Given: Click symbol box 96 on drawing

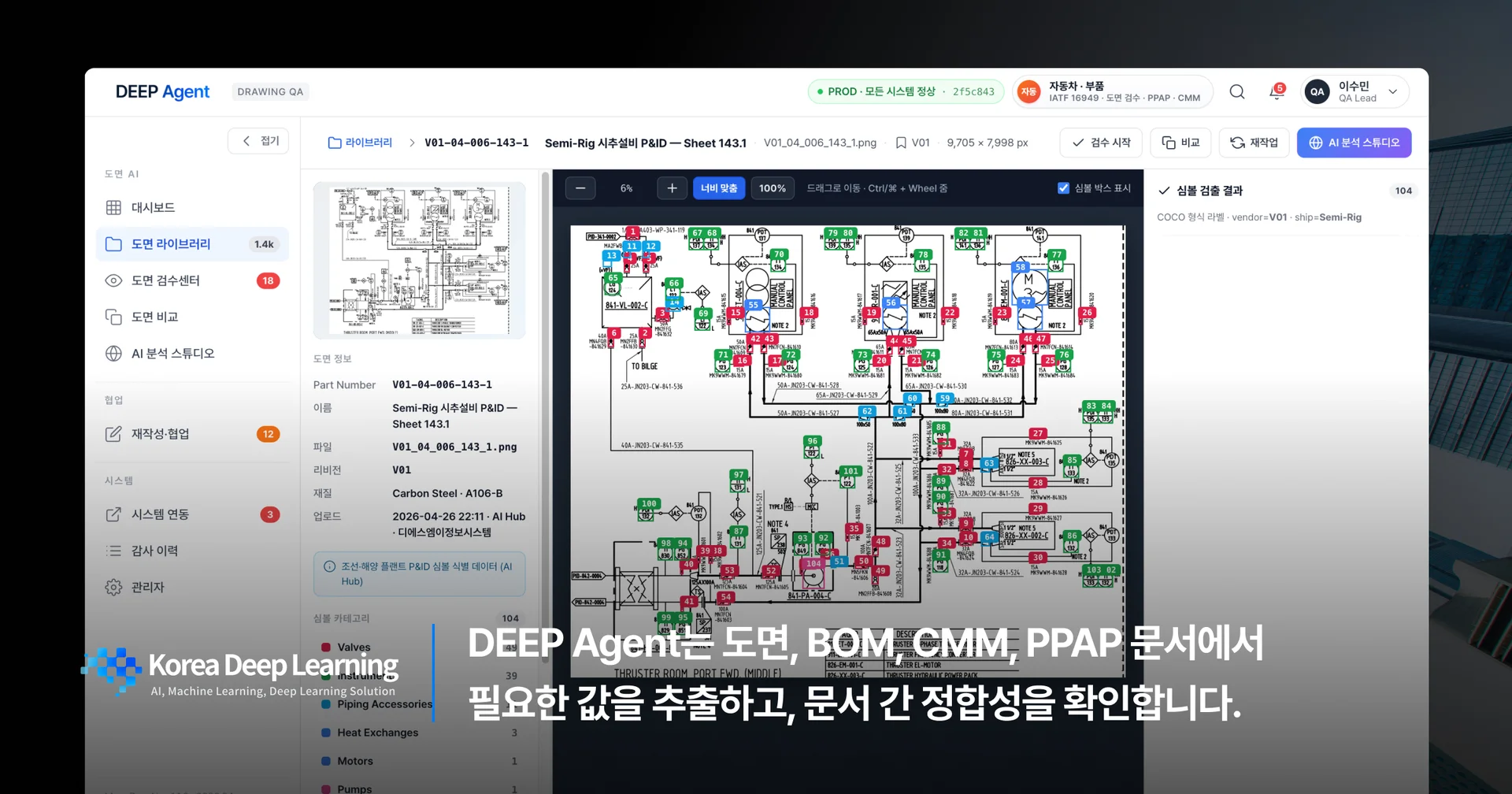Looking at the screenshot, I should pyautogui.click(x=812, y=447).
